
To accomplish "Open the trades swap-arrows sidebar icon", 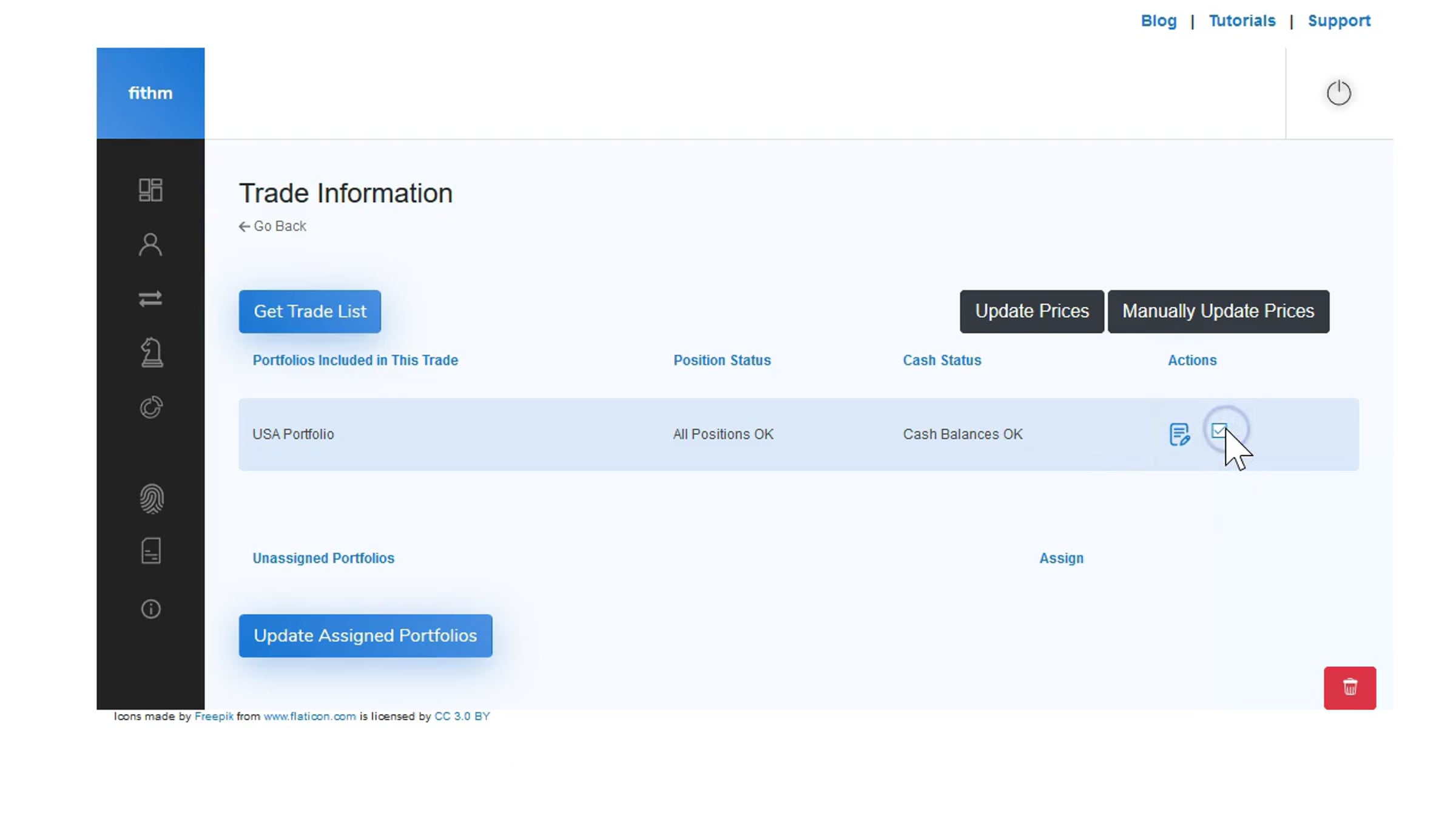I will tap(150, 299).
